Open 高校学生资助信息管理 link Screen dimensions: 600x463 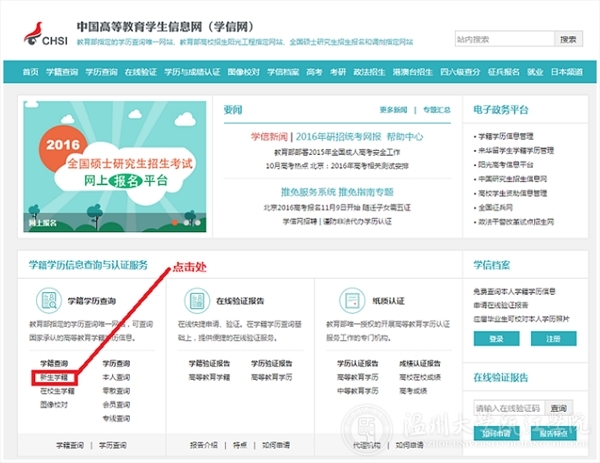coord(512,193)
